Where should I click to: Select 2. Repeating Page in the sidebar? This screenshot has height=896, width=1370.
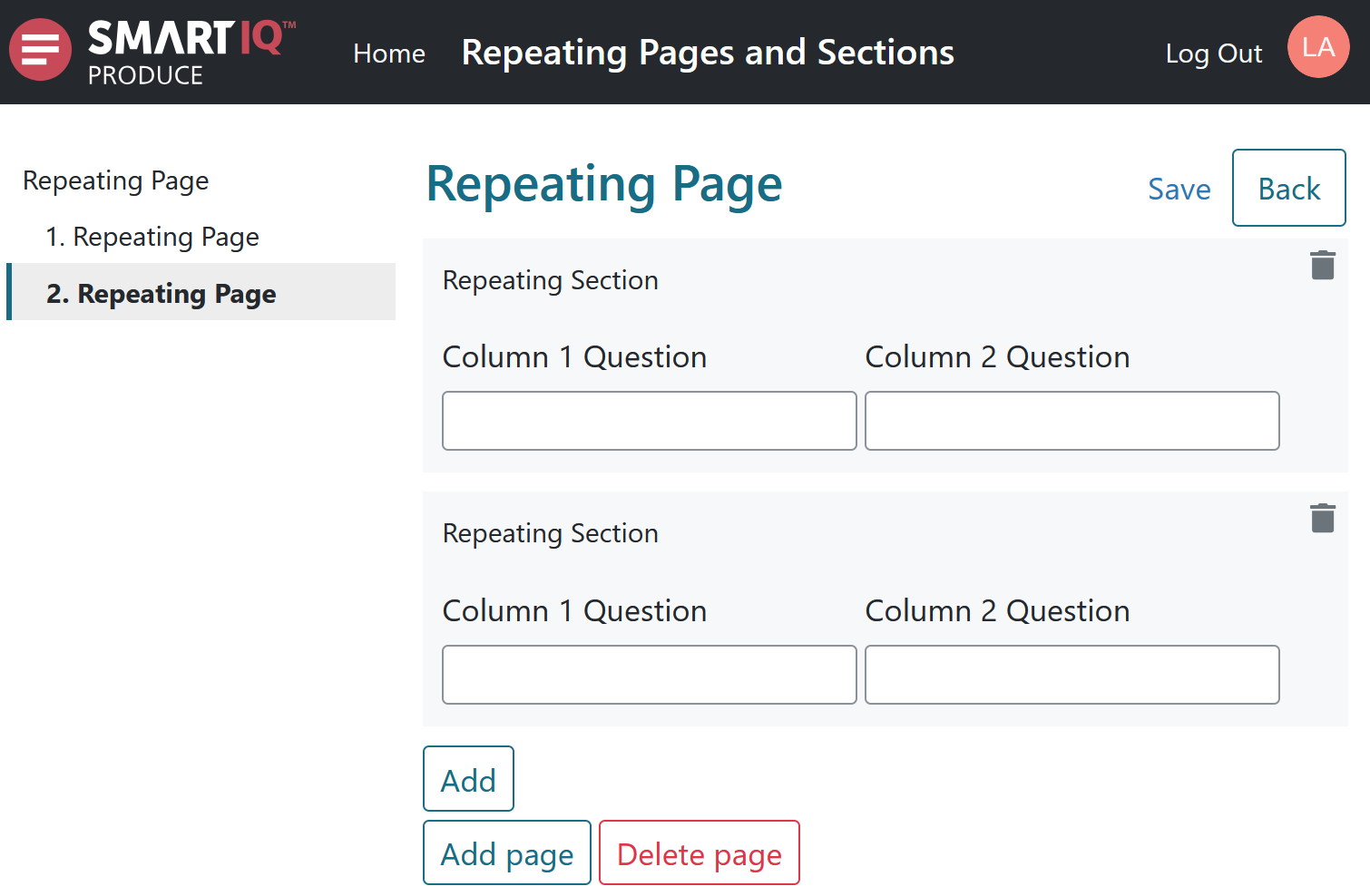click(161, 293)
